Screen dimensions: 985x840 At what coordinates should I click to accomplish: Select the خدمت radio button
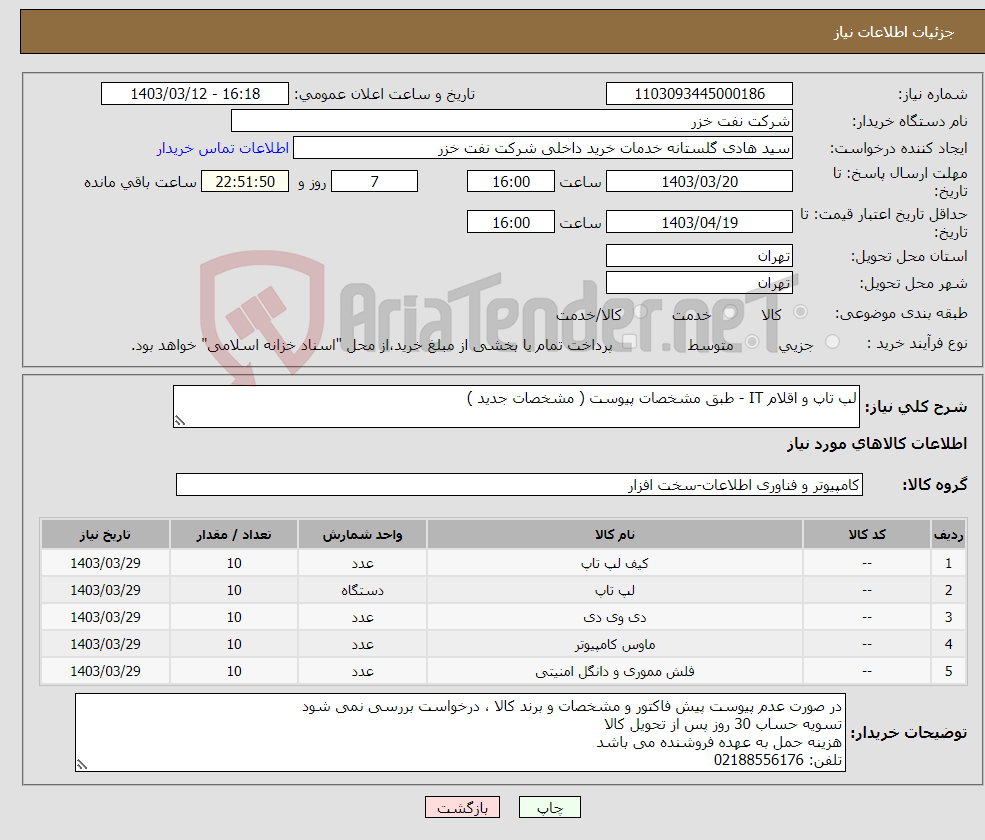point(730,312)
